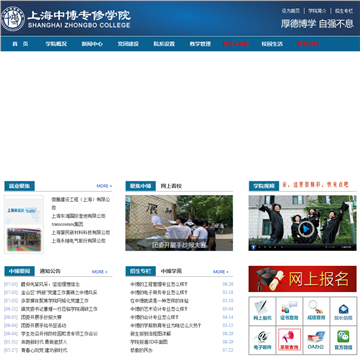
Task: Open the employment focus thumbnail image
Action: 24,224
